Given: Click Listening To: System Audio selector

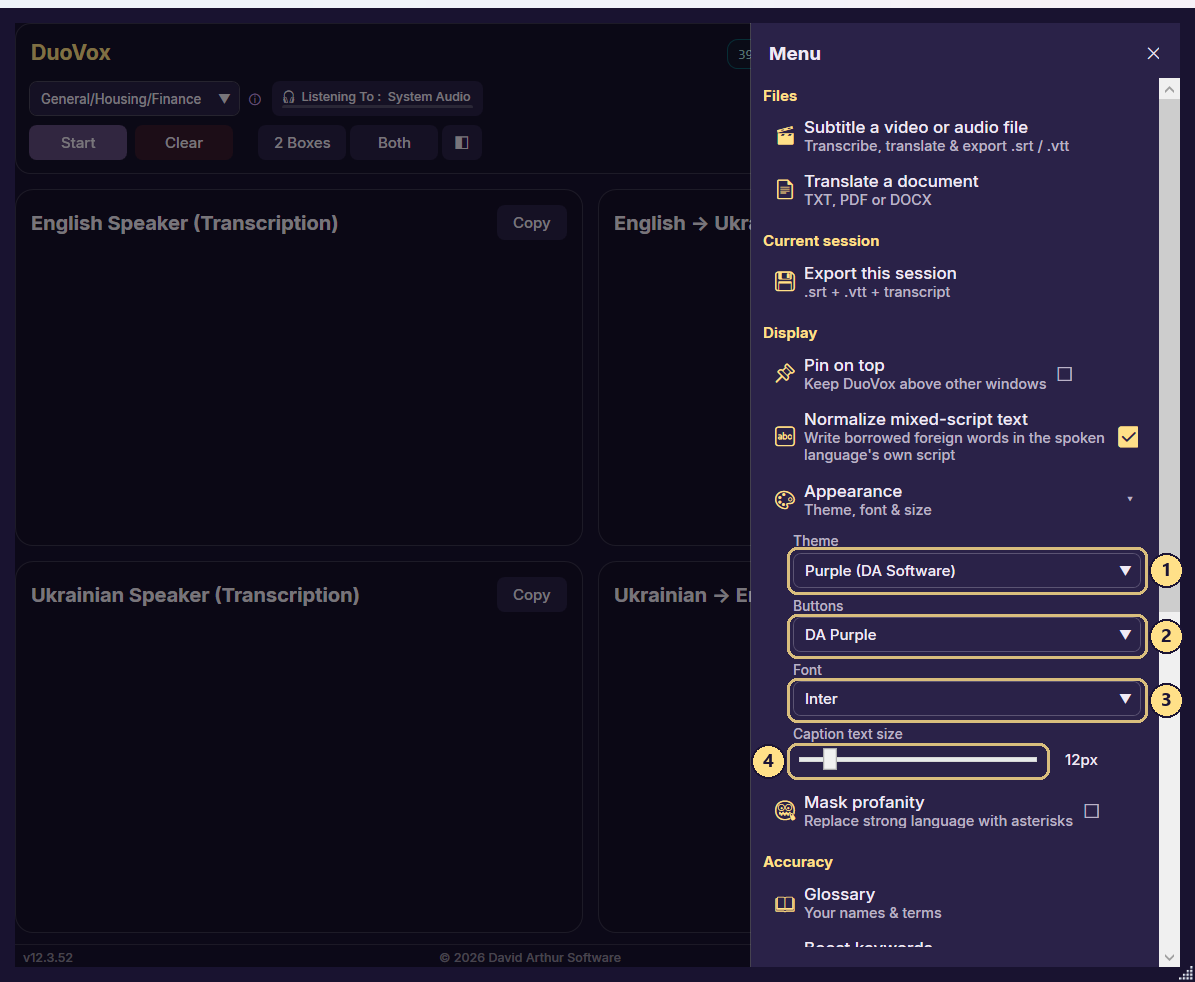Looking at the screenshot, I should (377, 98).
